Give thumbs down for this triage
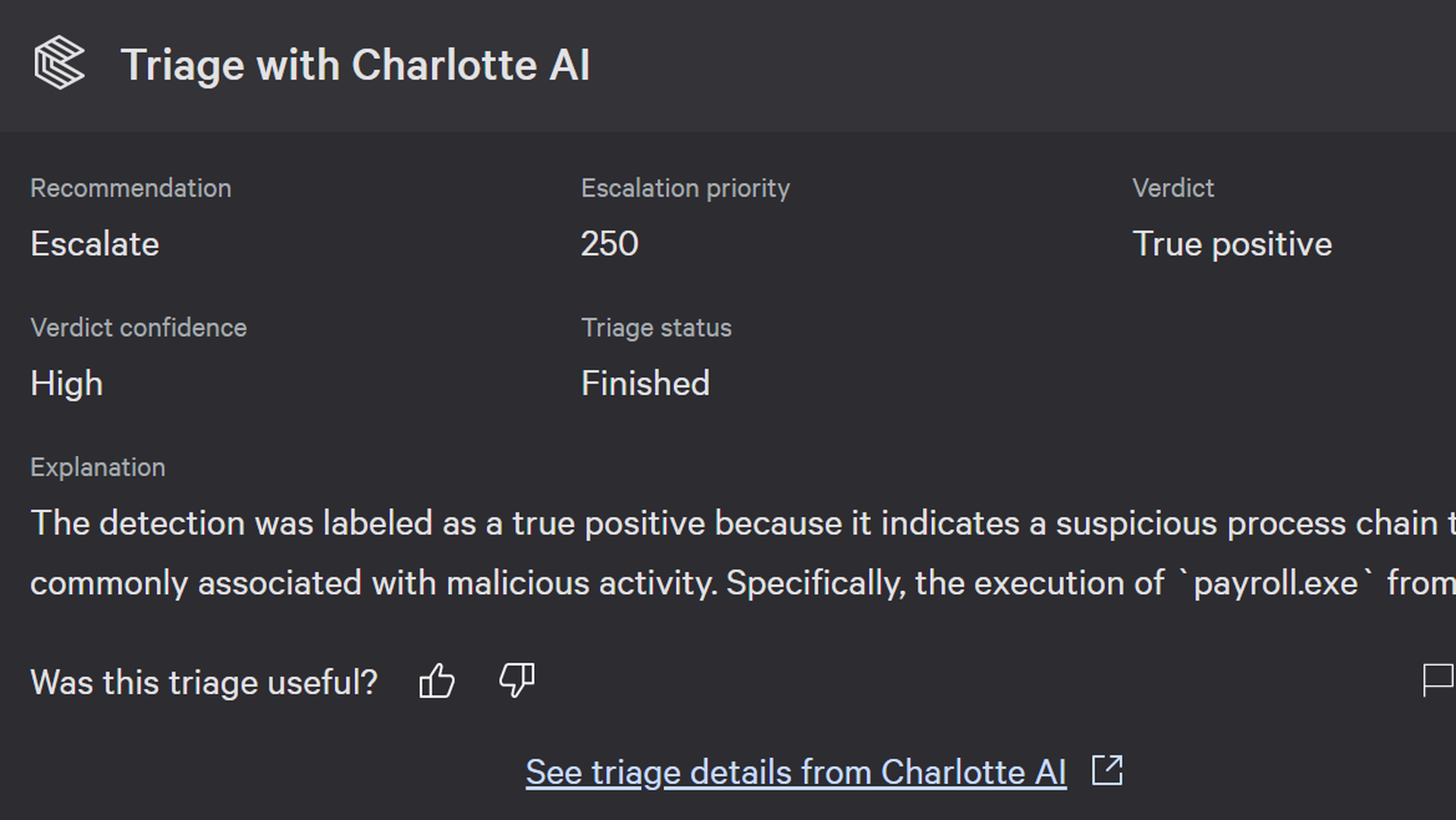The width and height of the screenshot is (1456, 820). pyautogui.click(x=517, y=680)
